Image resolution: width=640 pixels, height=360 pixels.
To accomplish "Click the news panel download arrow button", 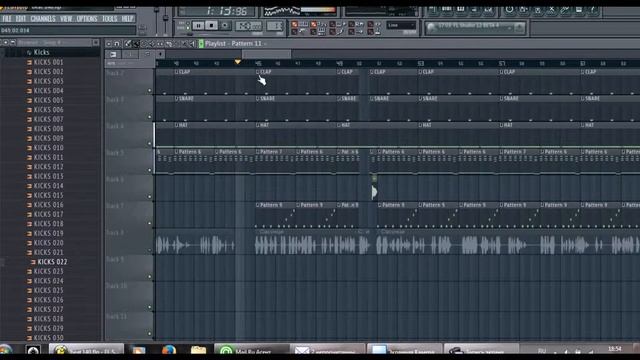I will (520, 27).
